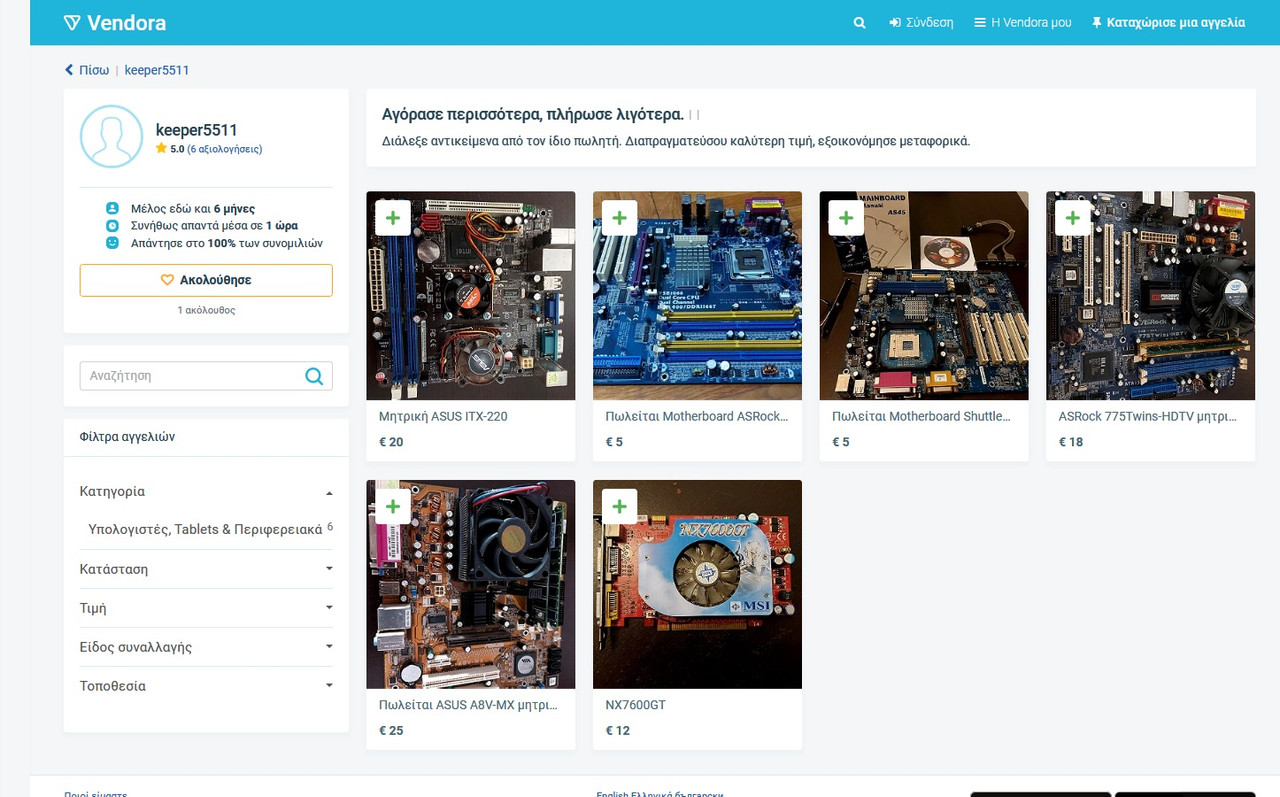Go back with the Πίσω link
The width and height of the screenshot is (1280, 797).
[x=87, y=70]
